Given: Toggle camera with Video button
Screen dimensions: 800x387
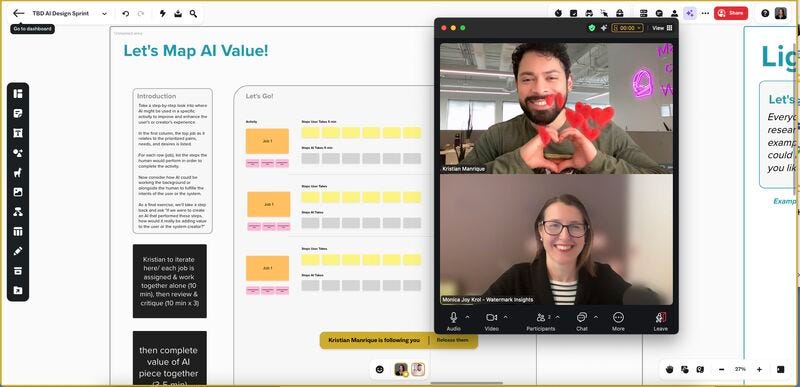Looking at the screenshot, I should 491,321.
